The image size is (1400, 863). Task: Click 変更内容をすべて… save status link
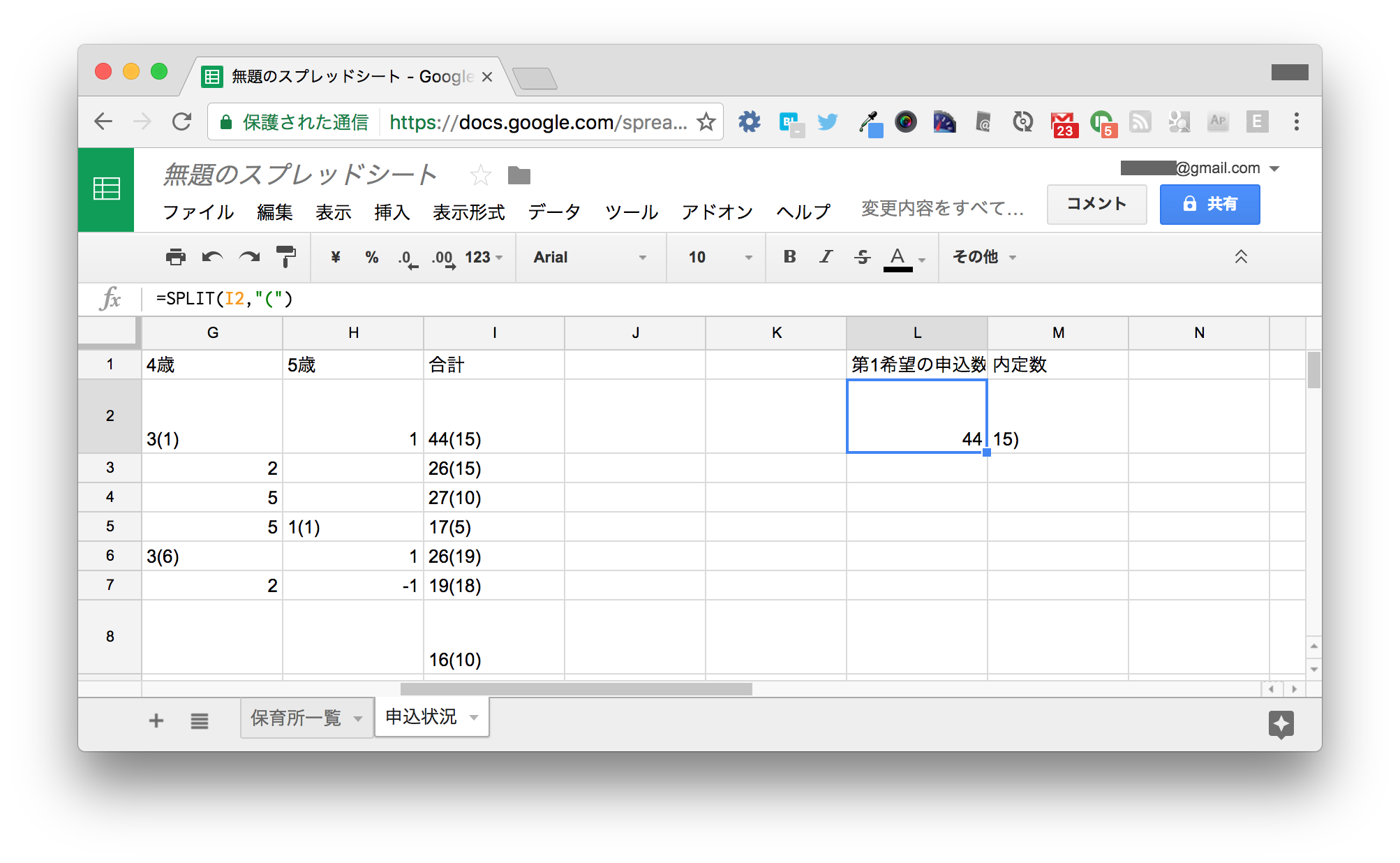tap(942, 208)
